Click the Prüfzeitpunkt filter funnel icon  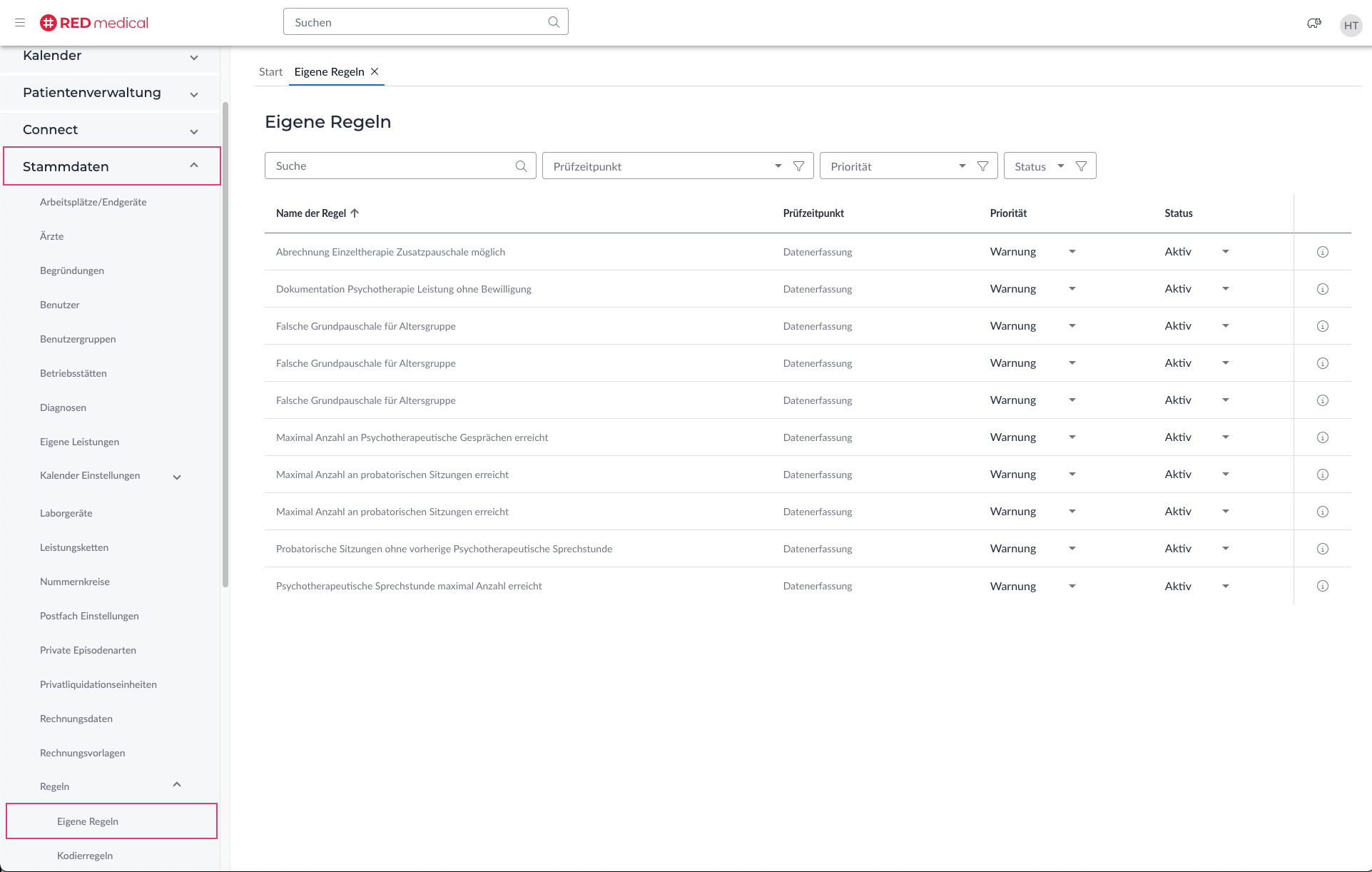click(799, 166)
